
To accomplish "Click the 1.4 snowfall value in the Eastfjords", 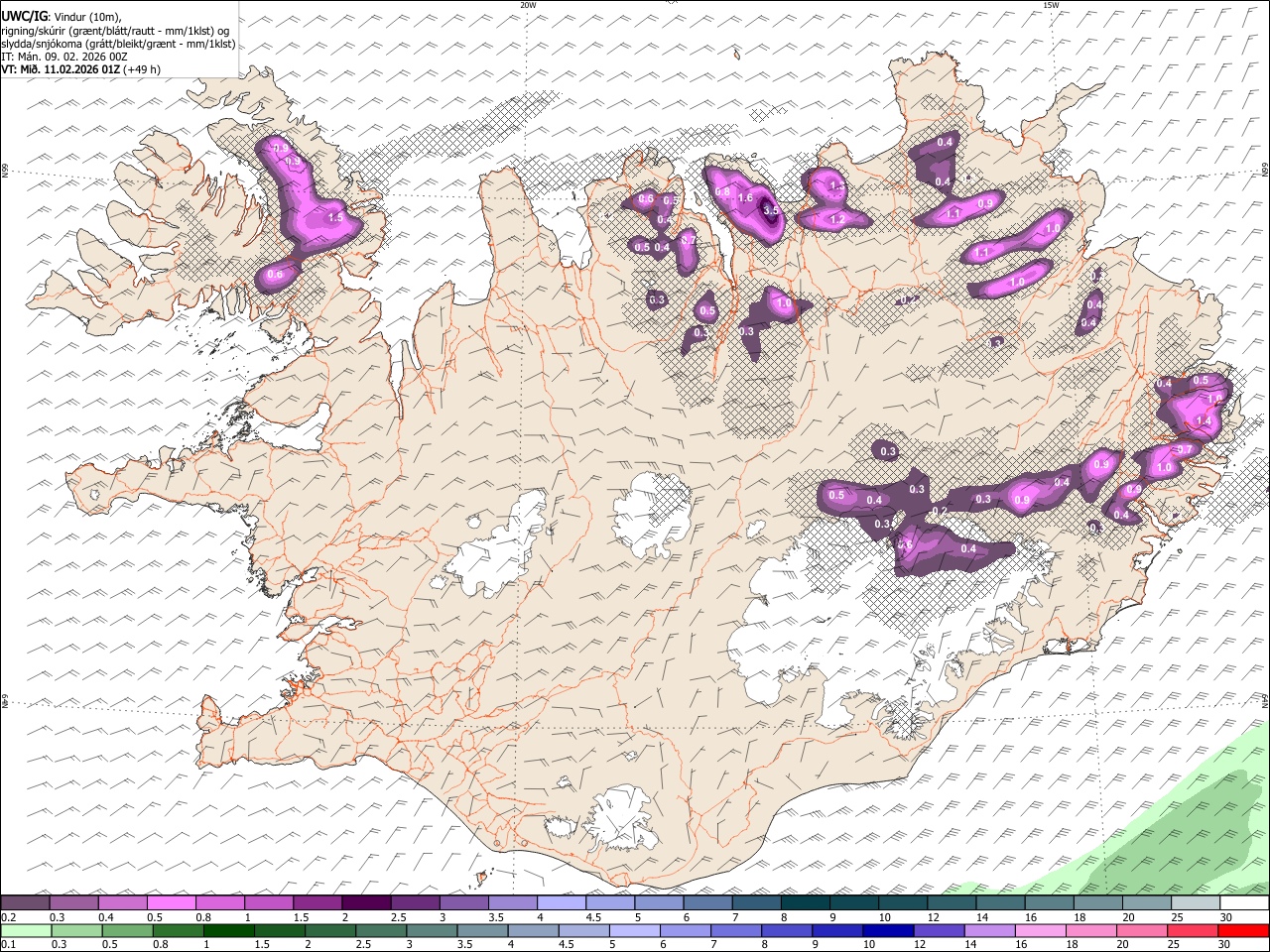I will 1204,421.
